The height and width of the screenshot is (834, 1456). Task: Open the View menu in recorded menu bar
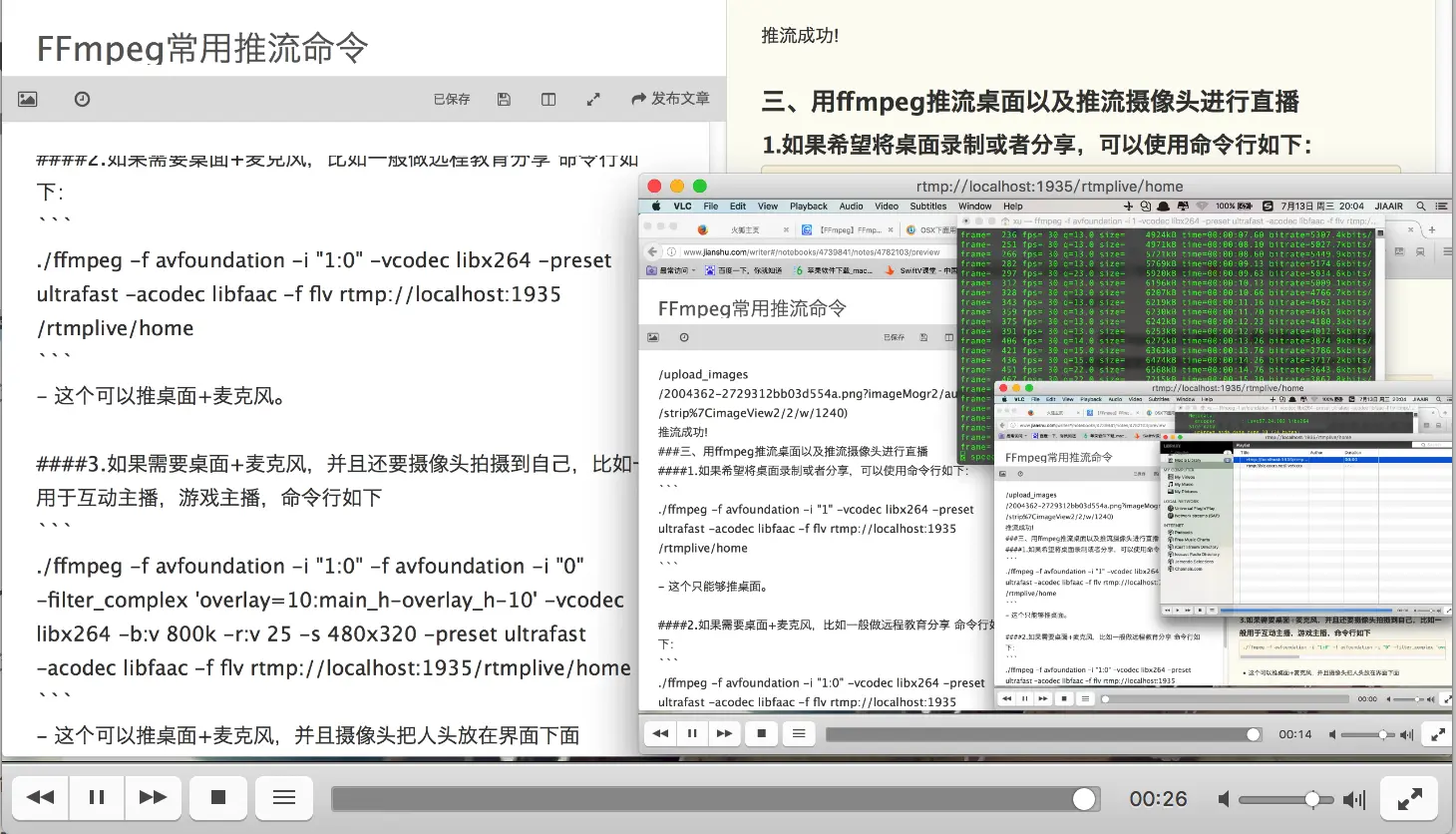768,207
